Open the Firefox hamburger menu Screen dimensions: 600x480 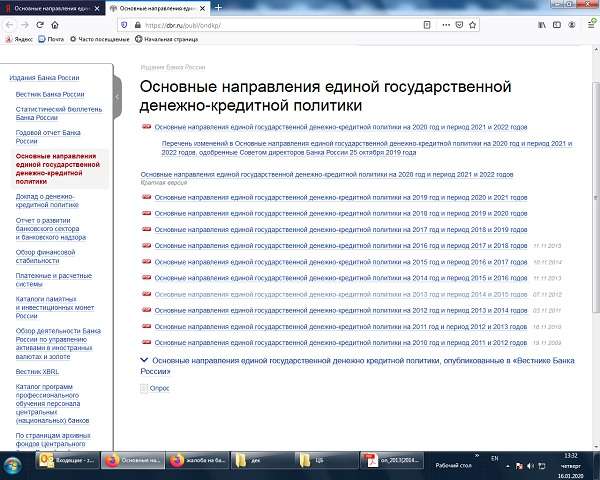pos(592,24)
